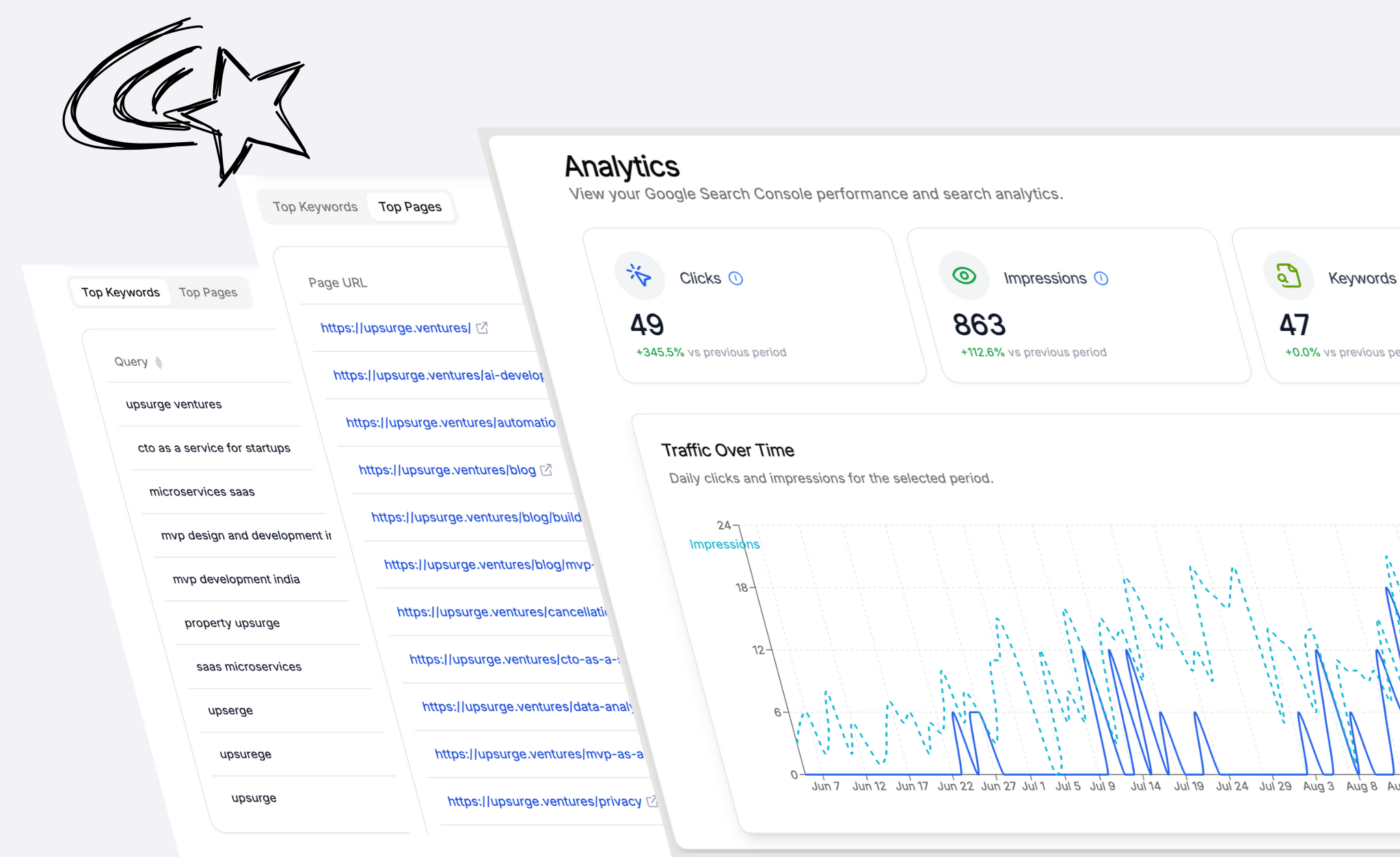This screenshot has width=1400, height=857.
Task: Open the https://upsurge.ventures/ link
Action: tap(396, 328)
